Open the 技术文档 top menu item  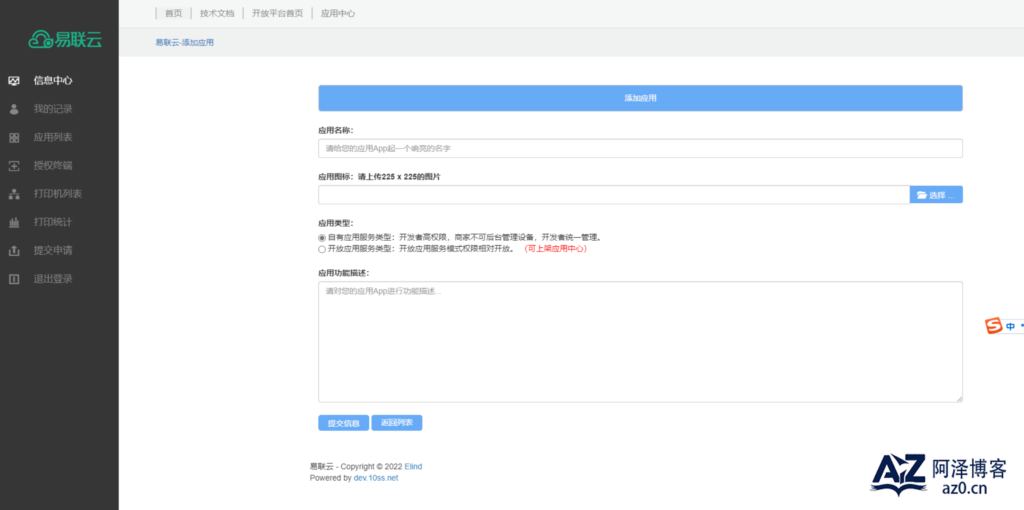pos(217,14)
